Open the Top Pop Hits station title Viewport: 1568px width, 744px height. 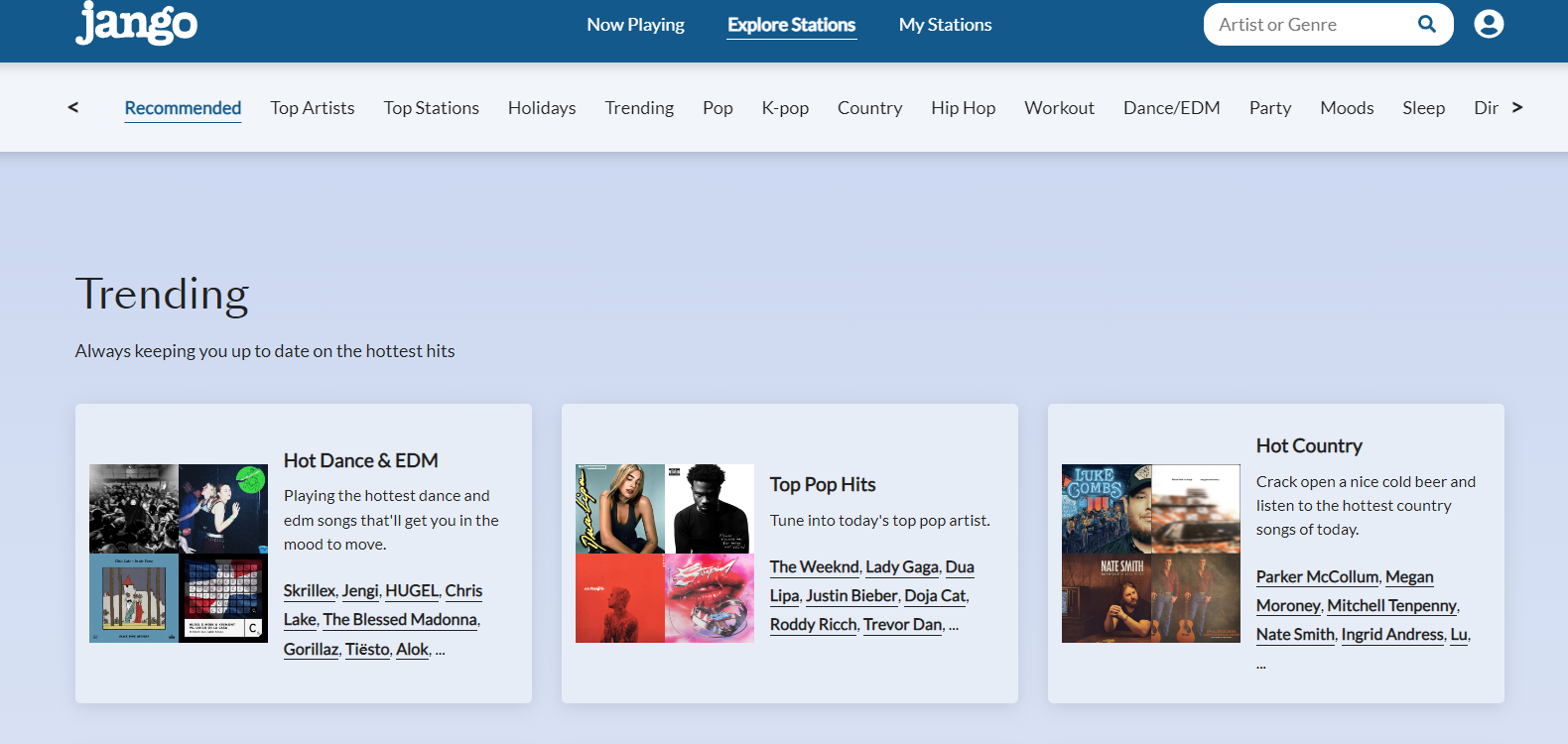(x=823, y=484)
